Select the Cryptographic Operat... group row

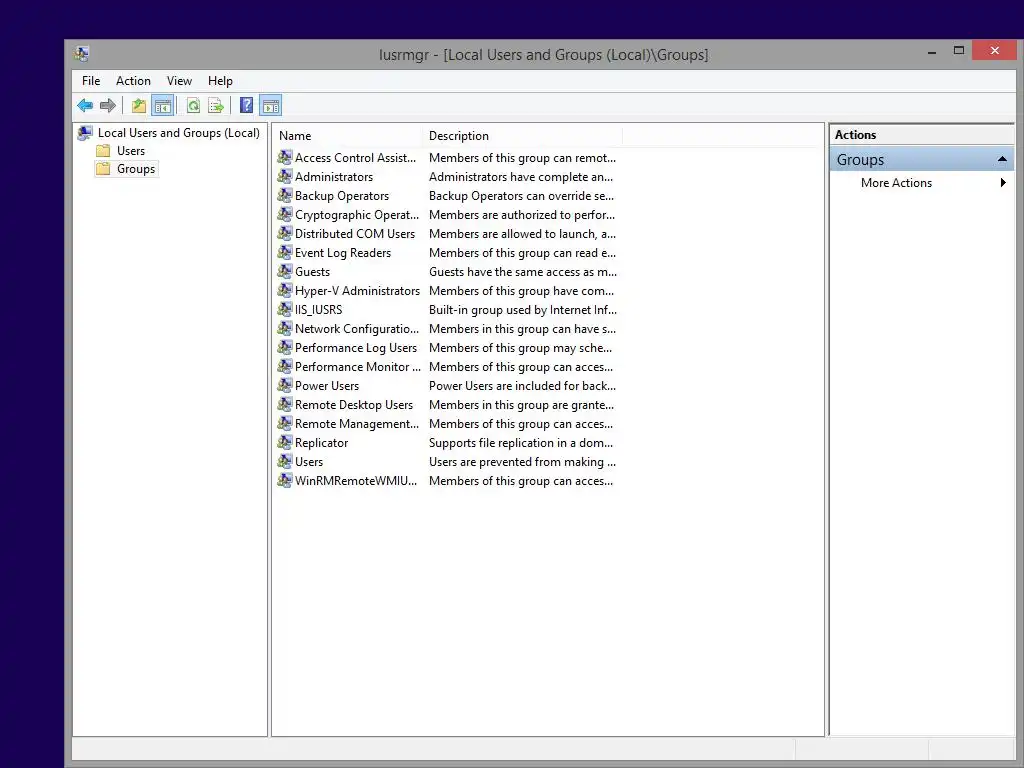click(357, 214)
